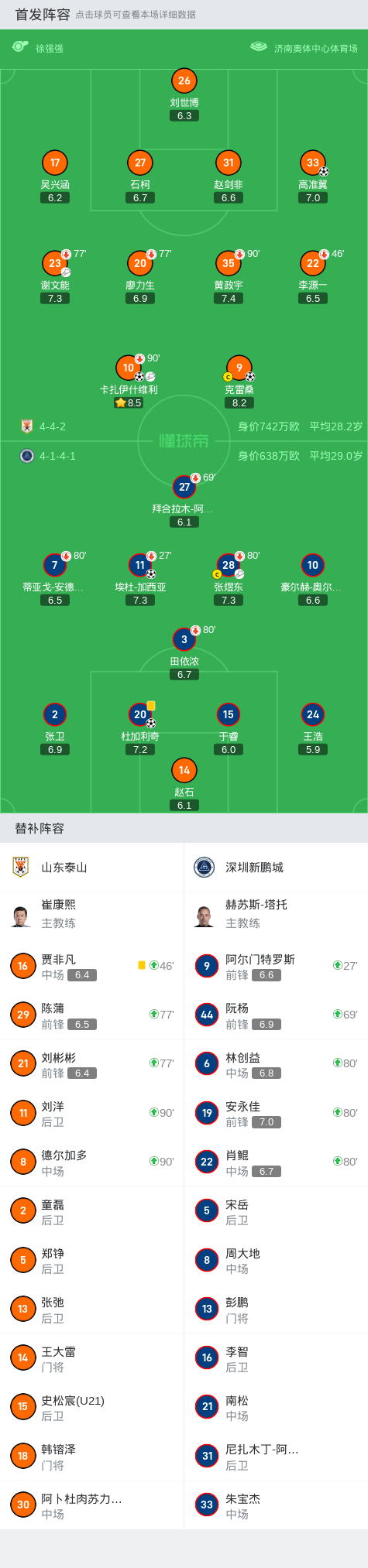The image size is (368, 1568).
Task: Tap the 4-4-2 formation label
Action: 53,426
